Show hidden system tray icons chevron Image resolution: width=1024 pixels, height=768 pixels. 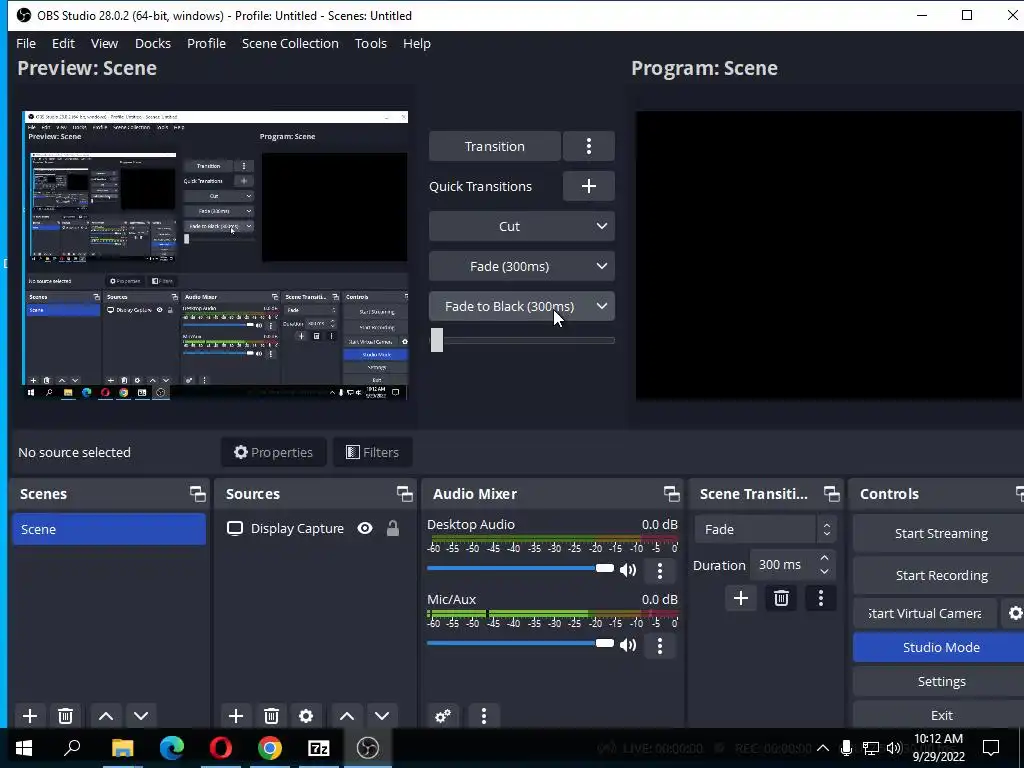pos(823,748)
